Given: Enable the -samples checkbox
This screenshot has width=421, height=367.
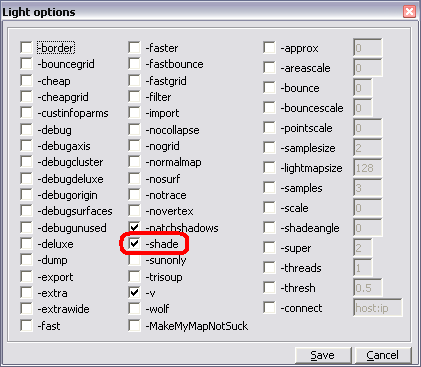Looking at the screenshot, I should click(269, 188).
